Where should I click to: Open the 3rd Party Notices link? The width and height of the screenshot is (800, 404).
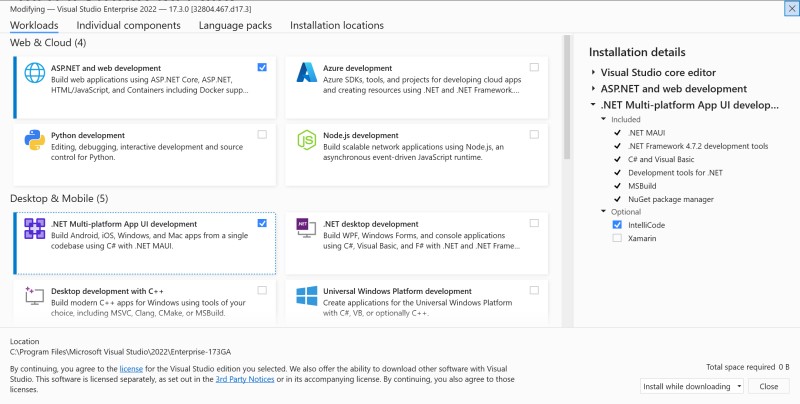[245, 379]
